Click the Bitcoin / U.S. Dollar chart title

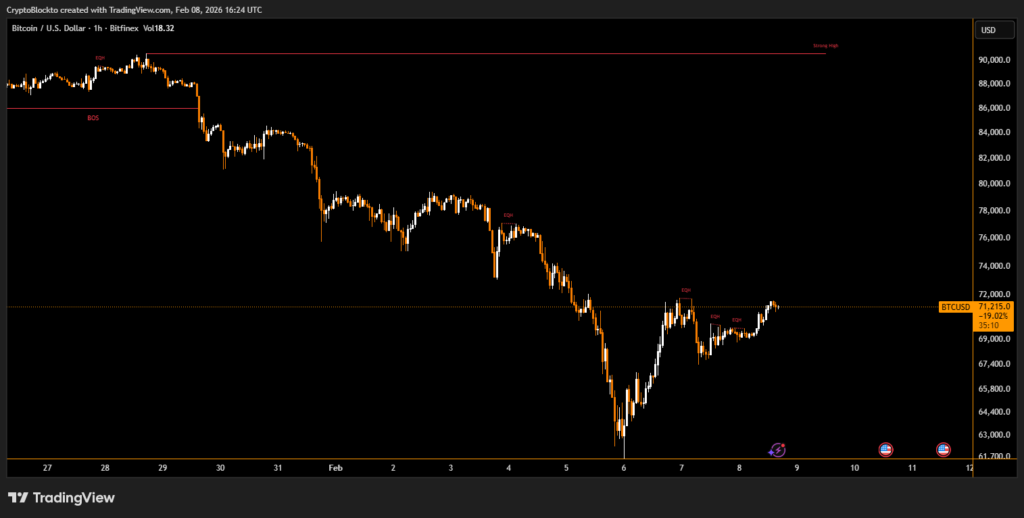point(50,28)
